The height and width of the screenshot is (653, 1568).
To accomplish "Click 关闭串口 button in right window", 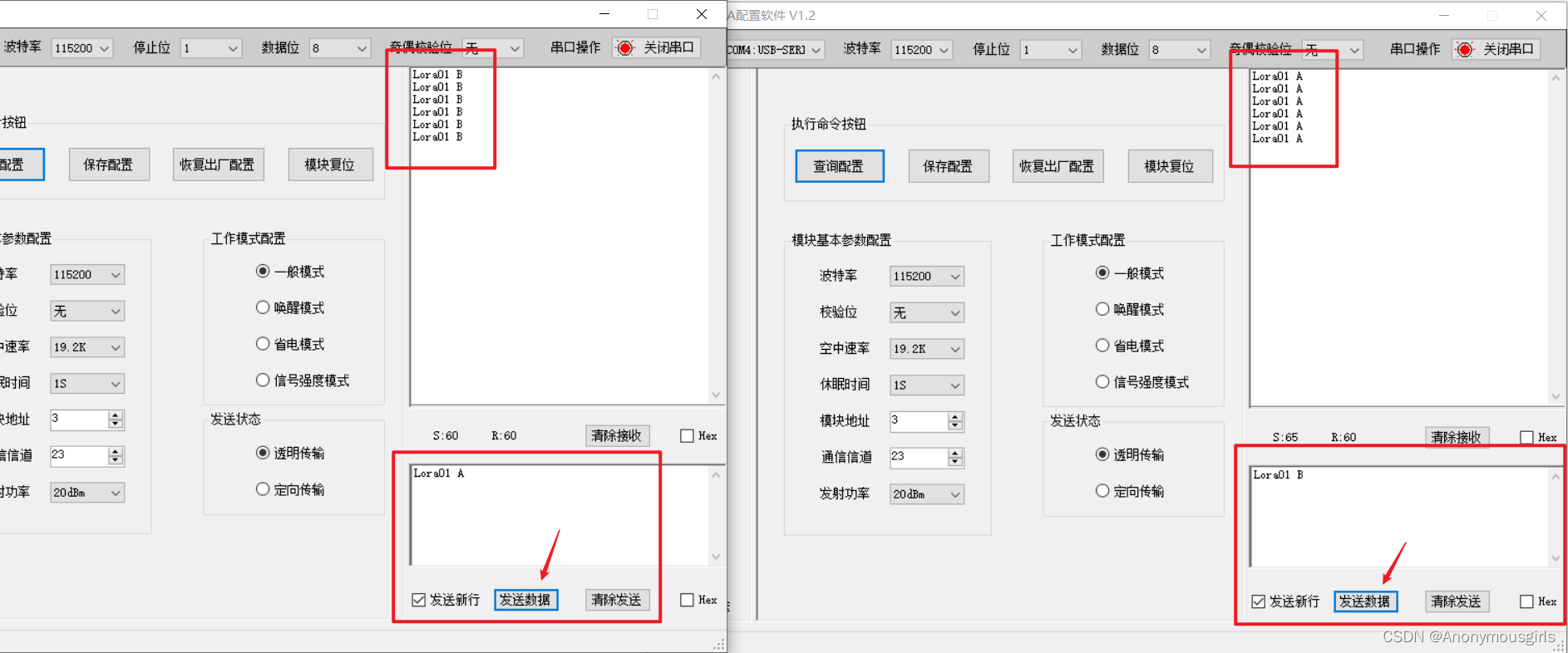I will tap(1496, 50).
